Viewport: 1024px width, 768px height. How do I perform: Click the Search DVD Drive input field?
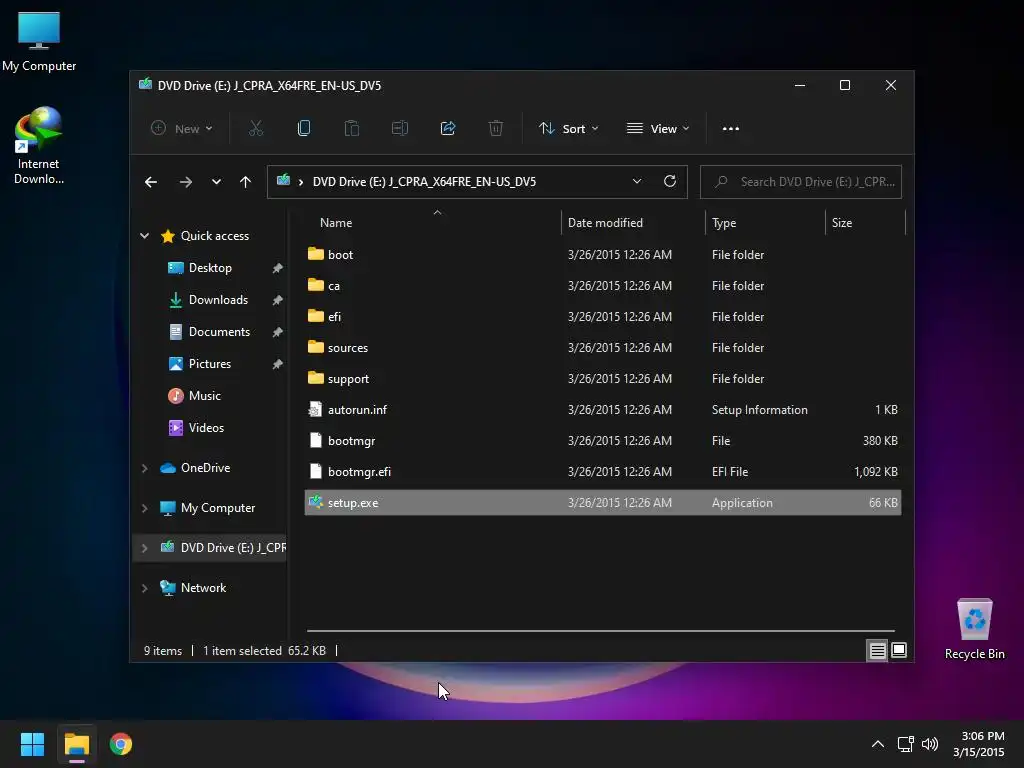[x=801, y=182]
